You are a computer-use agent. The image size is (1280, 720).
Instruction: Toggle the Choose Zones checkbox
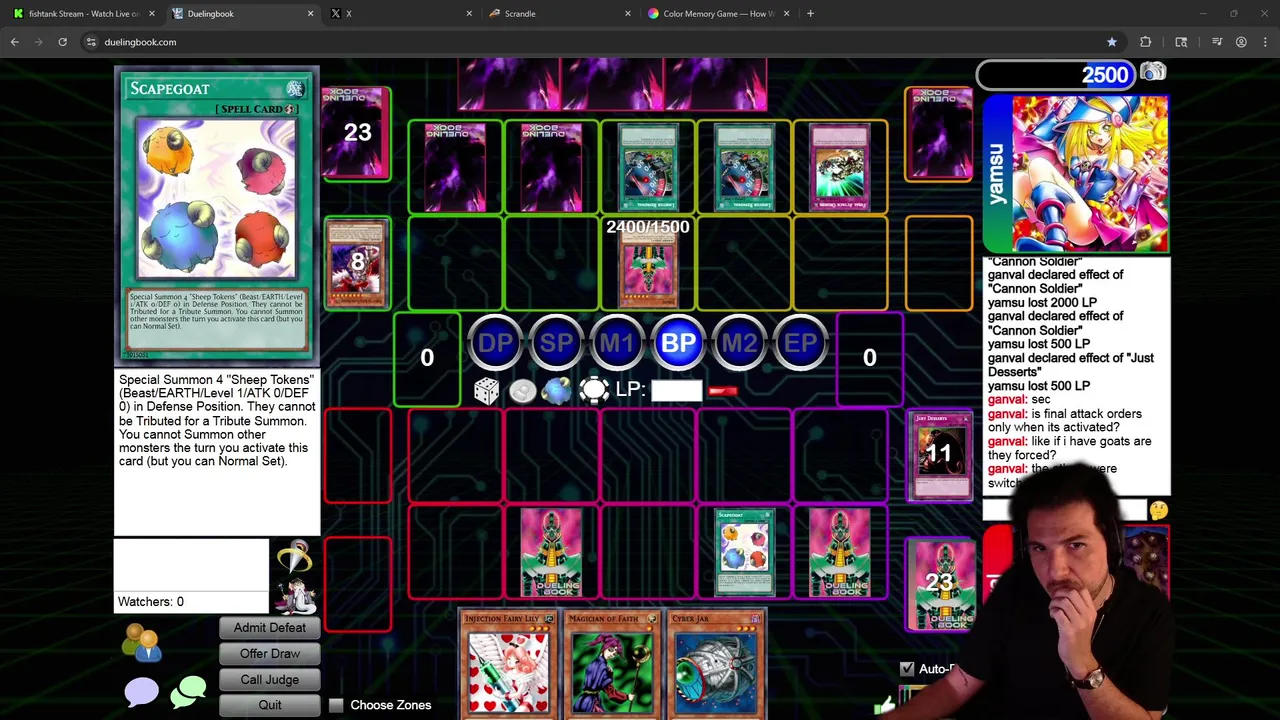(336, 705)
